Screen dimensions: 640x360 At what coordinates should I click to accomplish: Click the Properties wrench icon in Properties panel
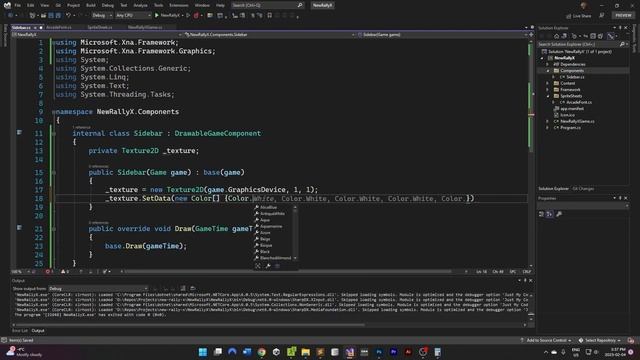click(559, 214)
